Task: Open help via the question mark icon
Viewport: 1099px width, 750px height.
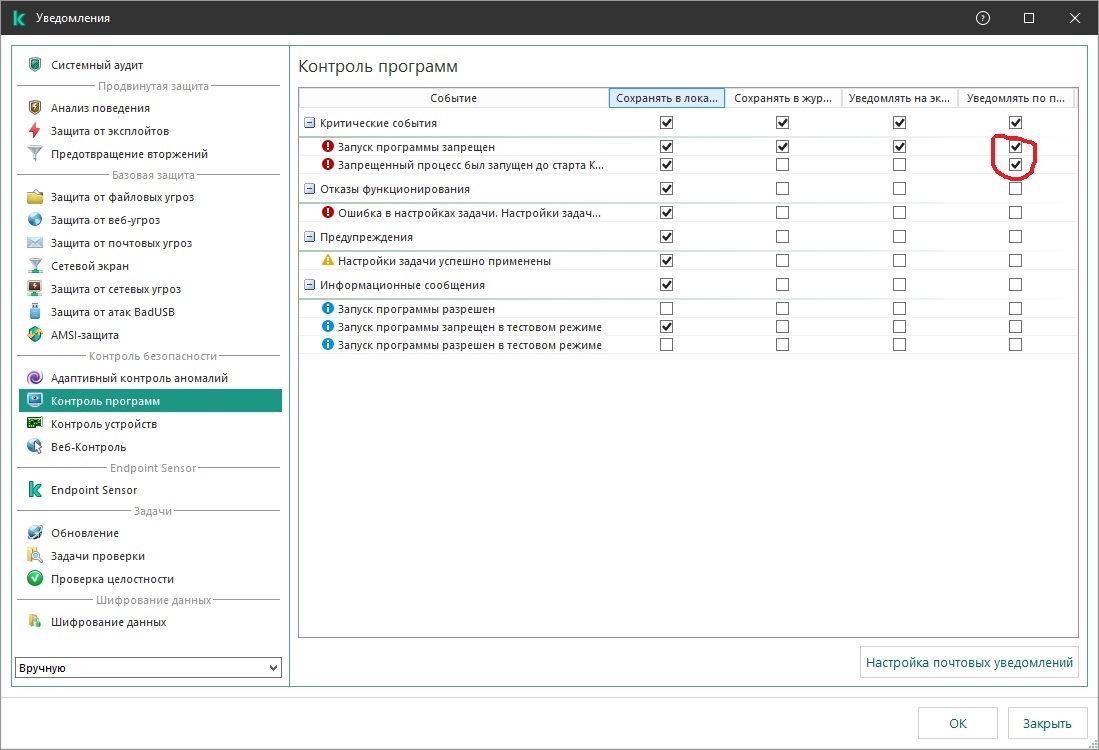Action: (x=983, y=18)
